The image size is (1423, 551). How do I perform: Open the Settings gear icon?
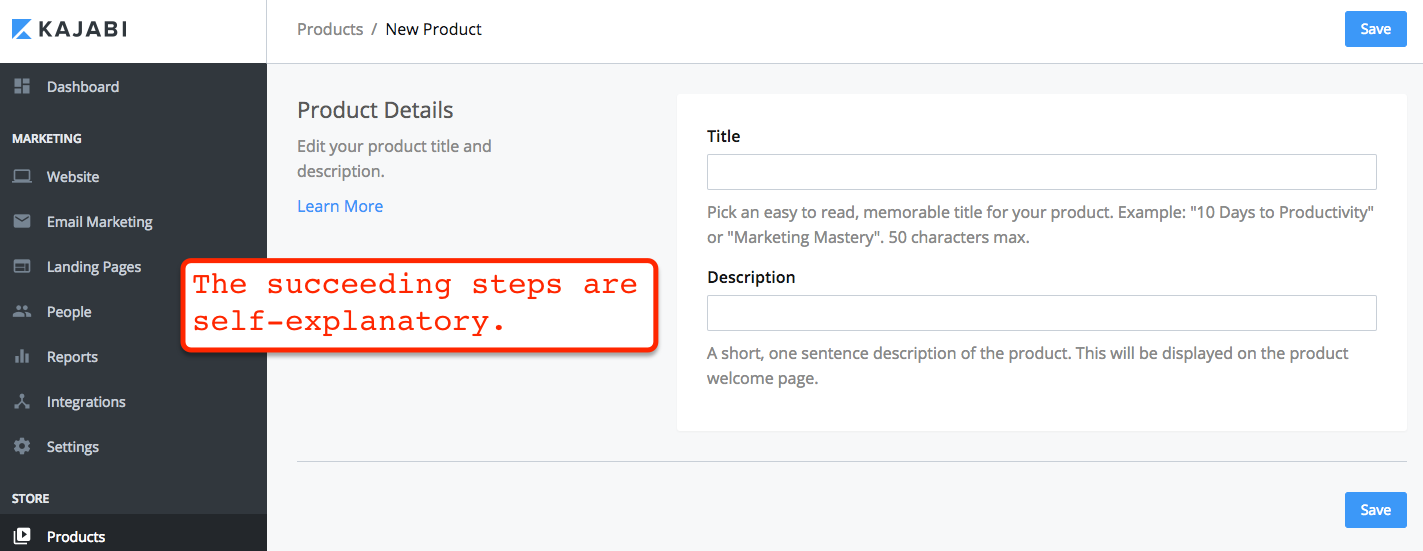click(x=22, y=446)
